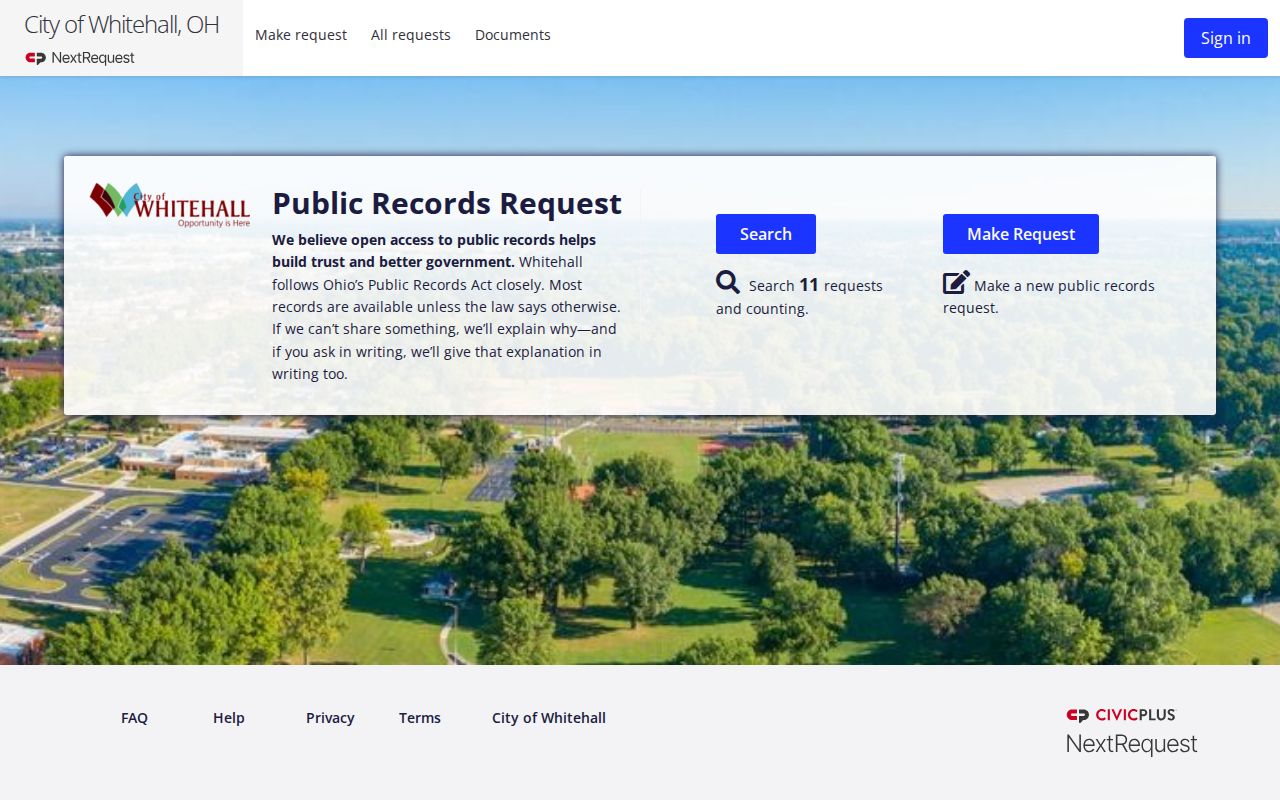This screenshot has height=800, width=1280.
Task: Open the Help footer link
Action: [x=229, y=718]
